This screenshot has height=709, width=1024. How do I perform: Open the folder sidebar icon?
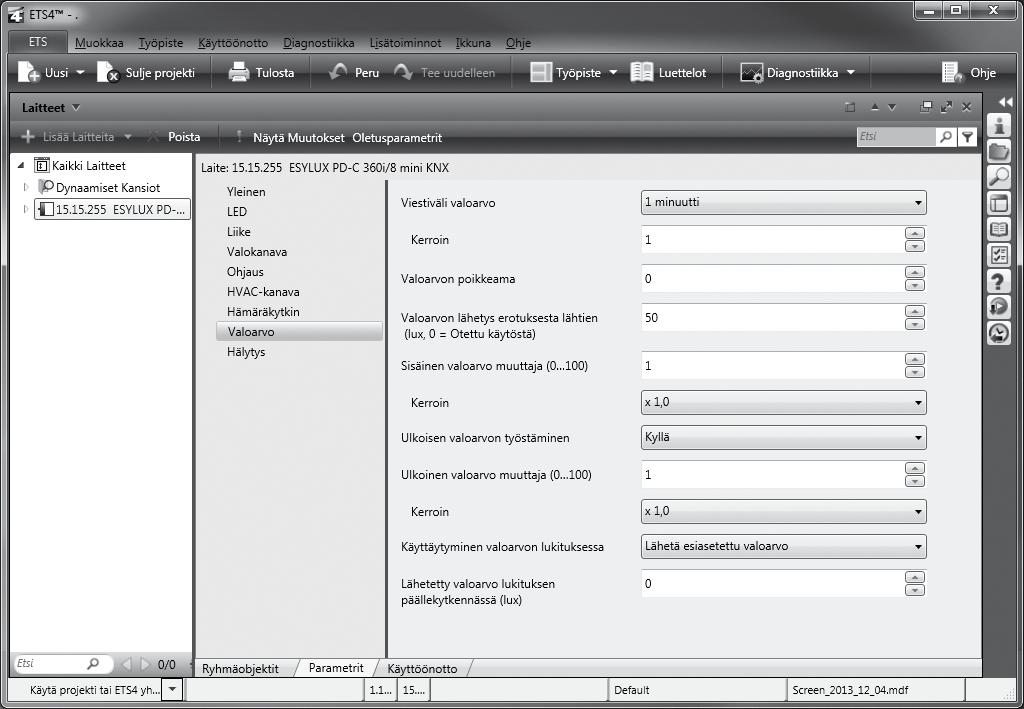998,151
